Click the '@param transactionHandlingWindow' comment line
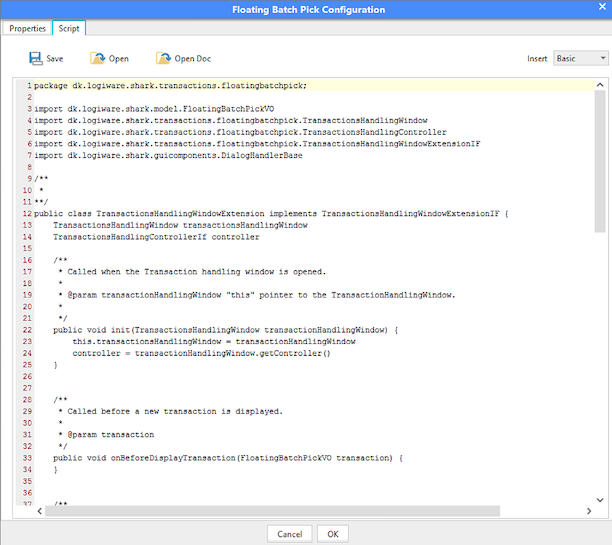Viewport: 612px width, 545px height. (x=257, y=295)
